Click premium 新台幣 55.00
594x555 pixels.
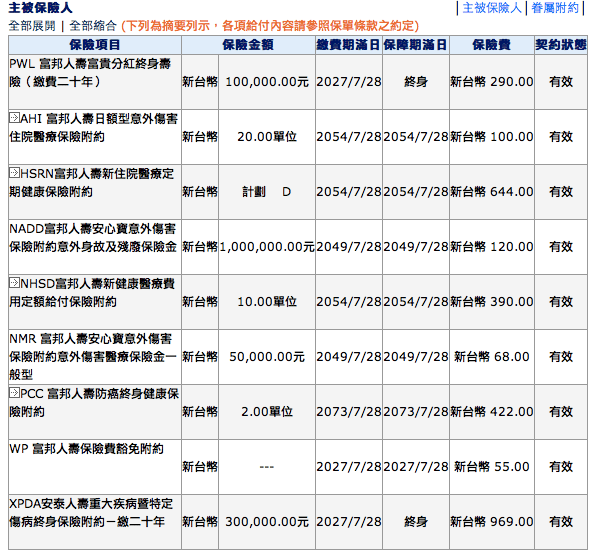coord(492,467)
